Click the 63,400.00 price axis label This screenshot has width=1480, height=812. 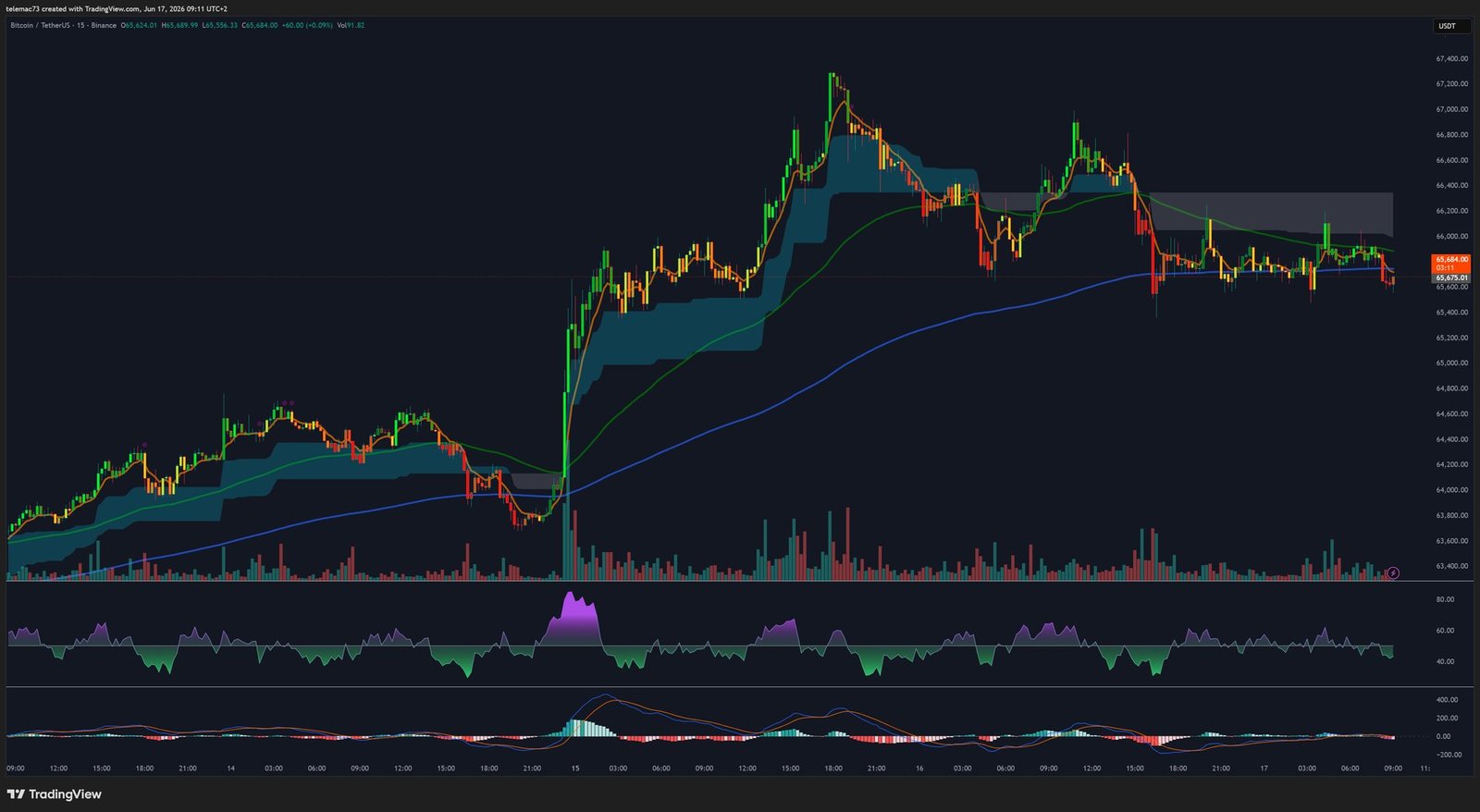(1451, 566)
